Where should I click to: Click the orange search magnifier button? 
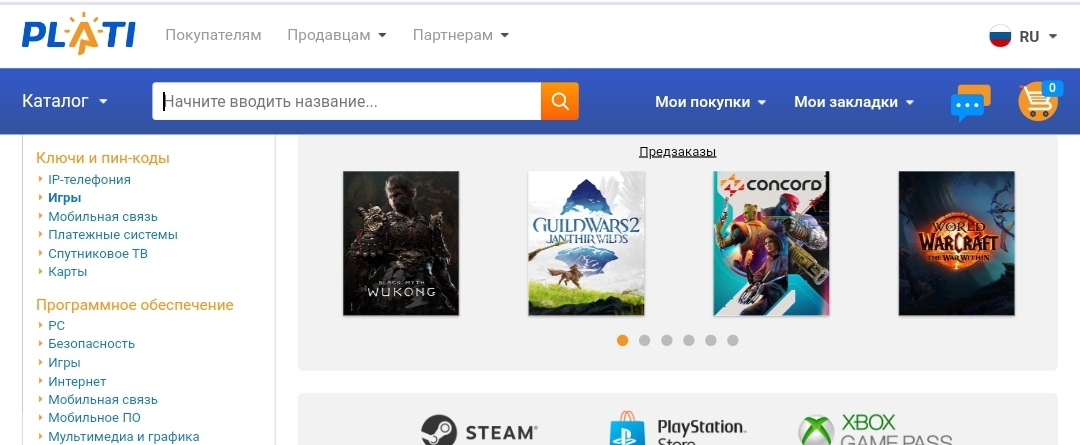click(x=559, y=101)
